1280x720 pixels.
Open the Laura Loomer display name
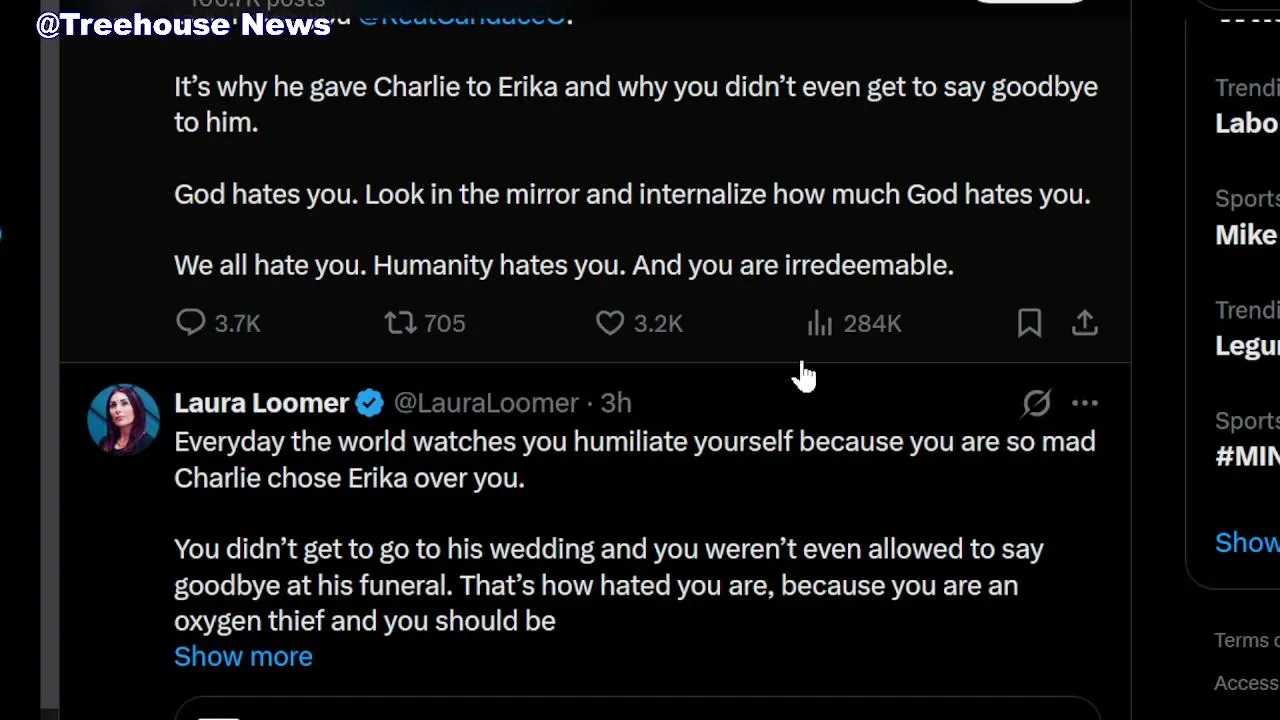[x=261, y=403]
